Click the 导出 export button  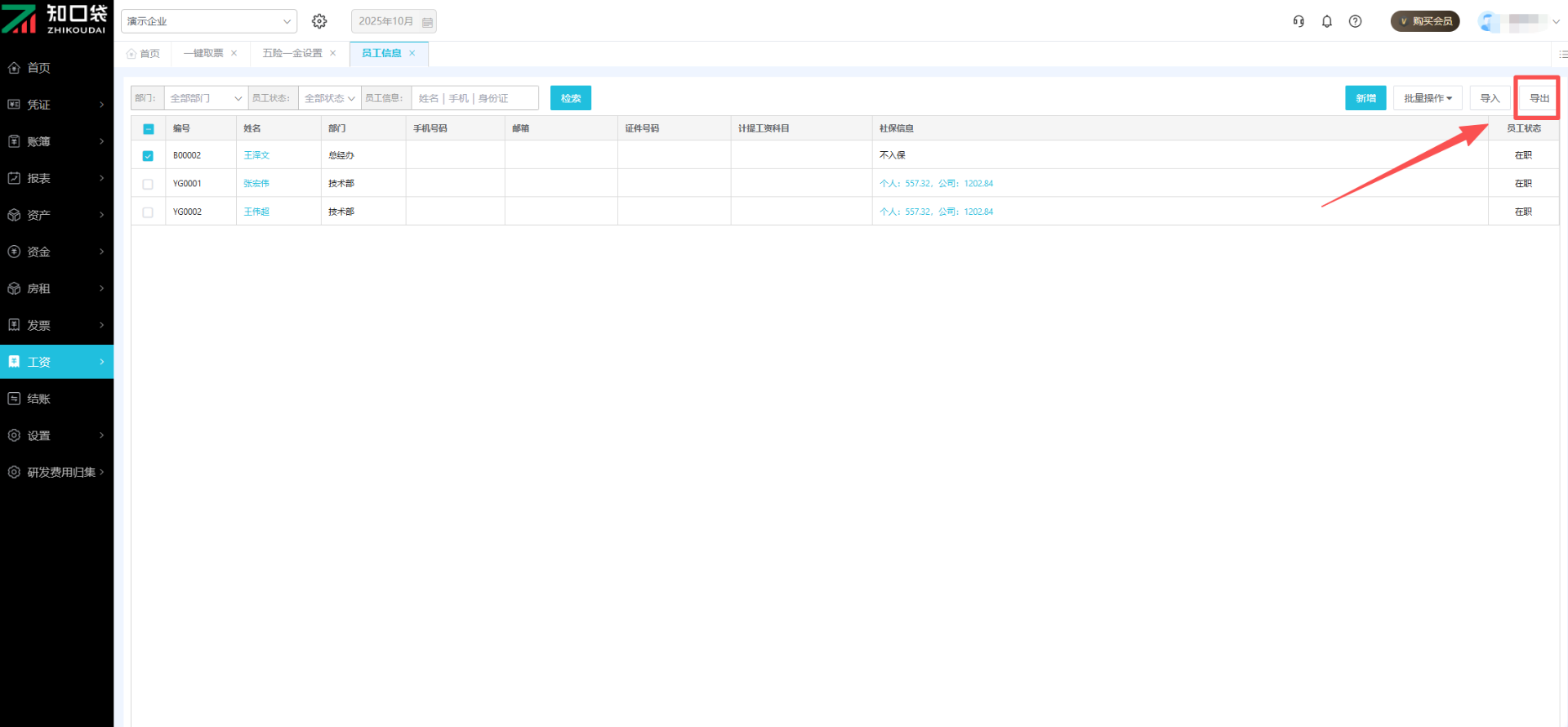1539,98
